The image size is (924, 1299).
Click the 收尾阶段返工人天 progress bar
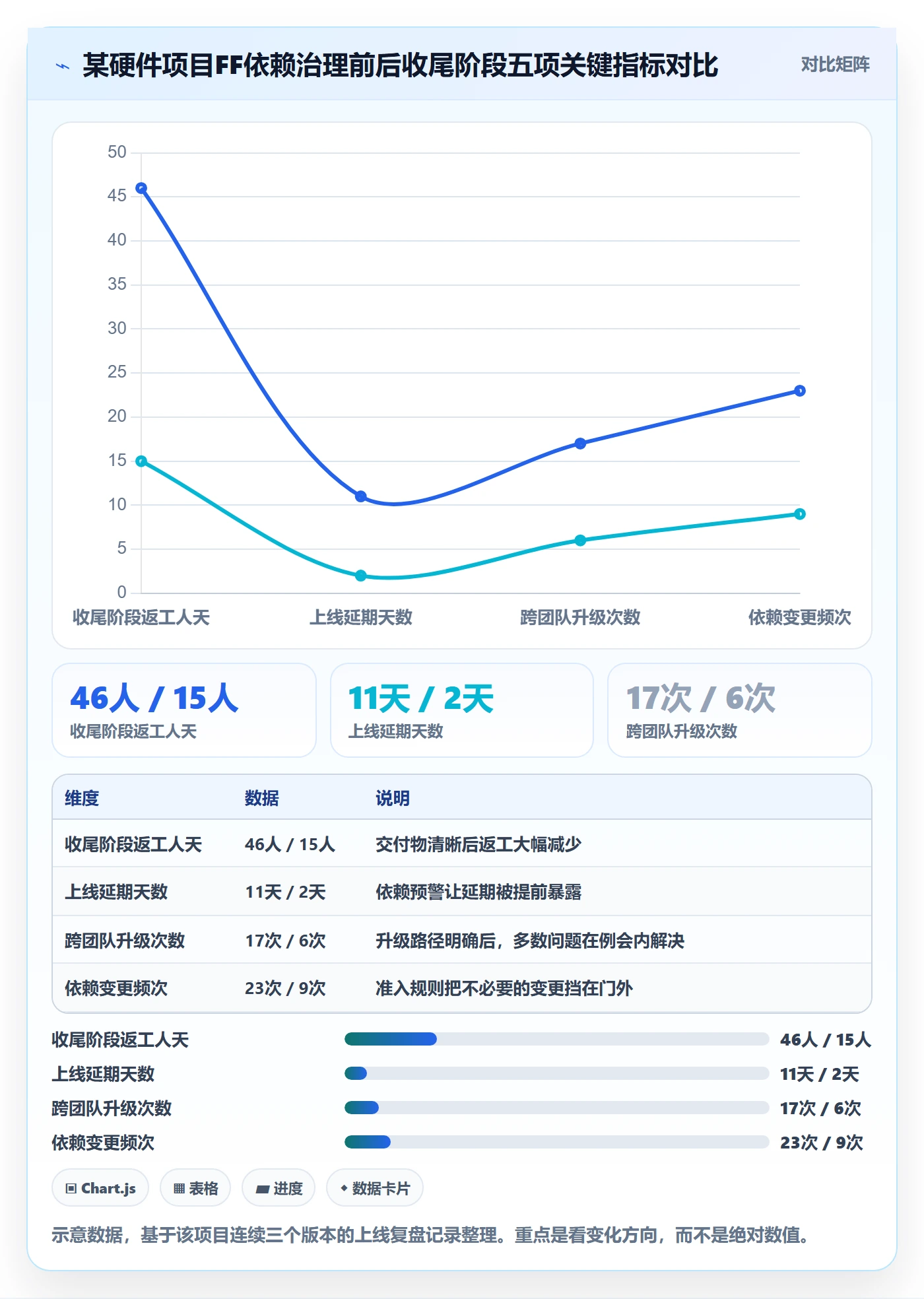[x=557, y=1039]
